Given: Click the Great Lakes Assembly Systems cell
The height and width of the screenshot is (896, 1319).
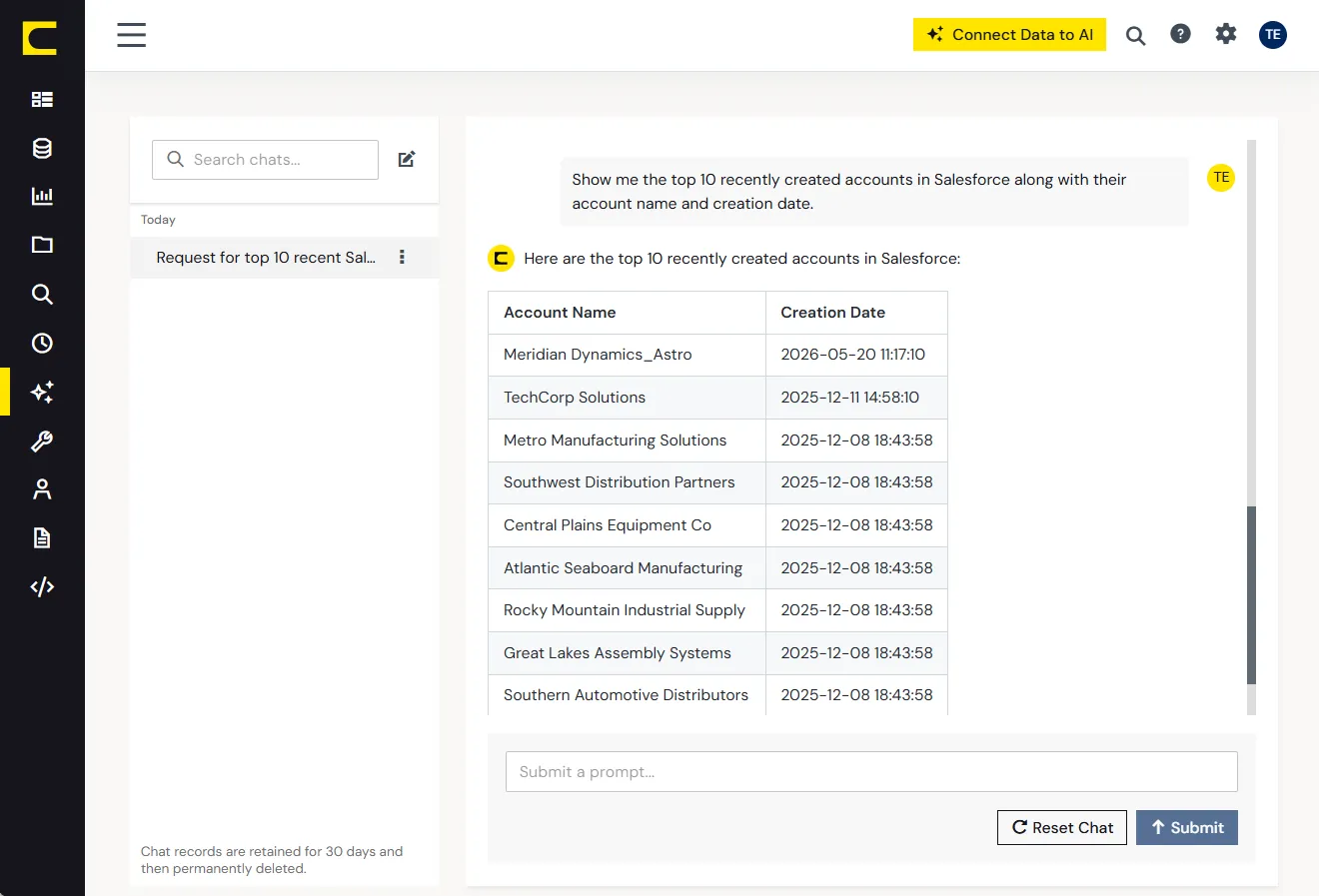Looking at the screenshot, I should 627,653.
